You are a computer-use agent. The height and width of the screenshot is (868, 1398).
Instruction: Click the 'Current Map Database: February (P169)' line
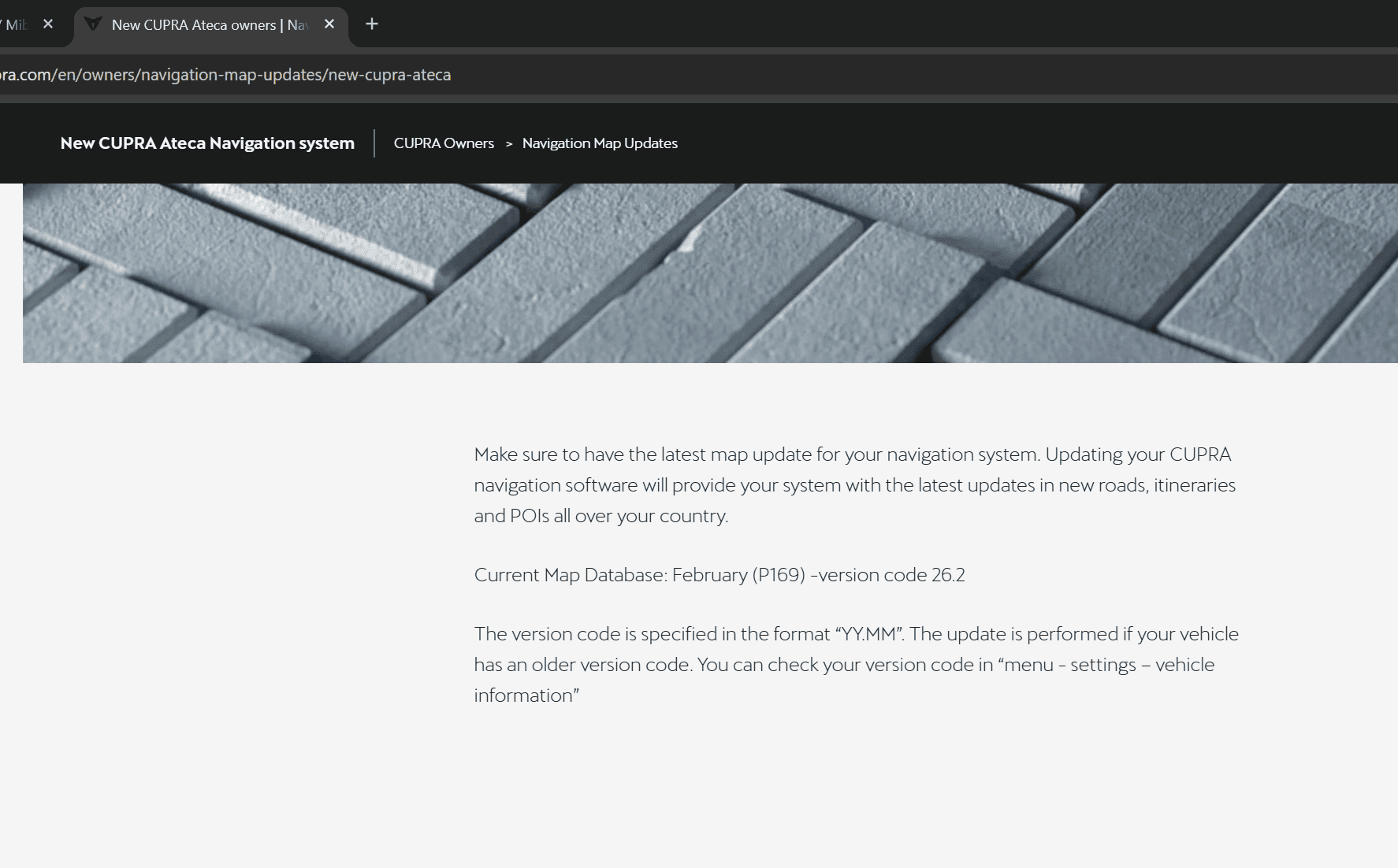point(719,575)
